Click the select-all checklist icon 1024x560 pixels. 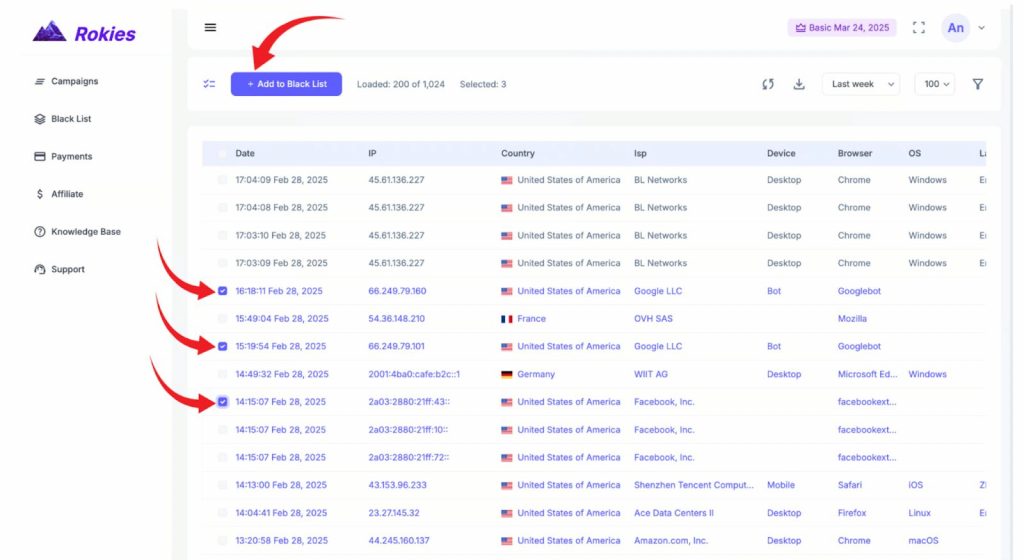pos(209,84)
